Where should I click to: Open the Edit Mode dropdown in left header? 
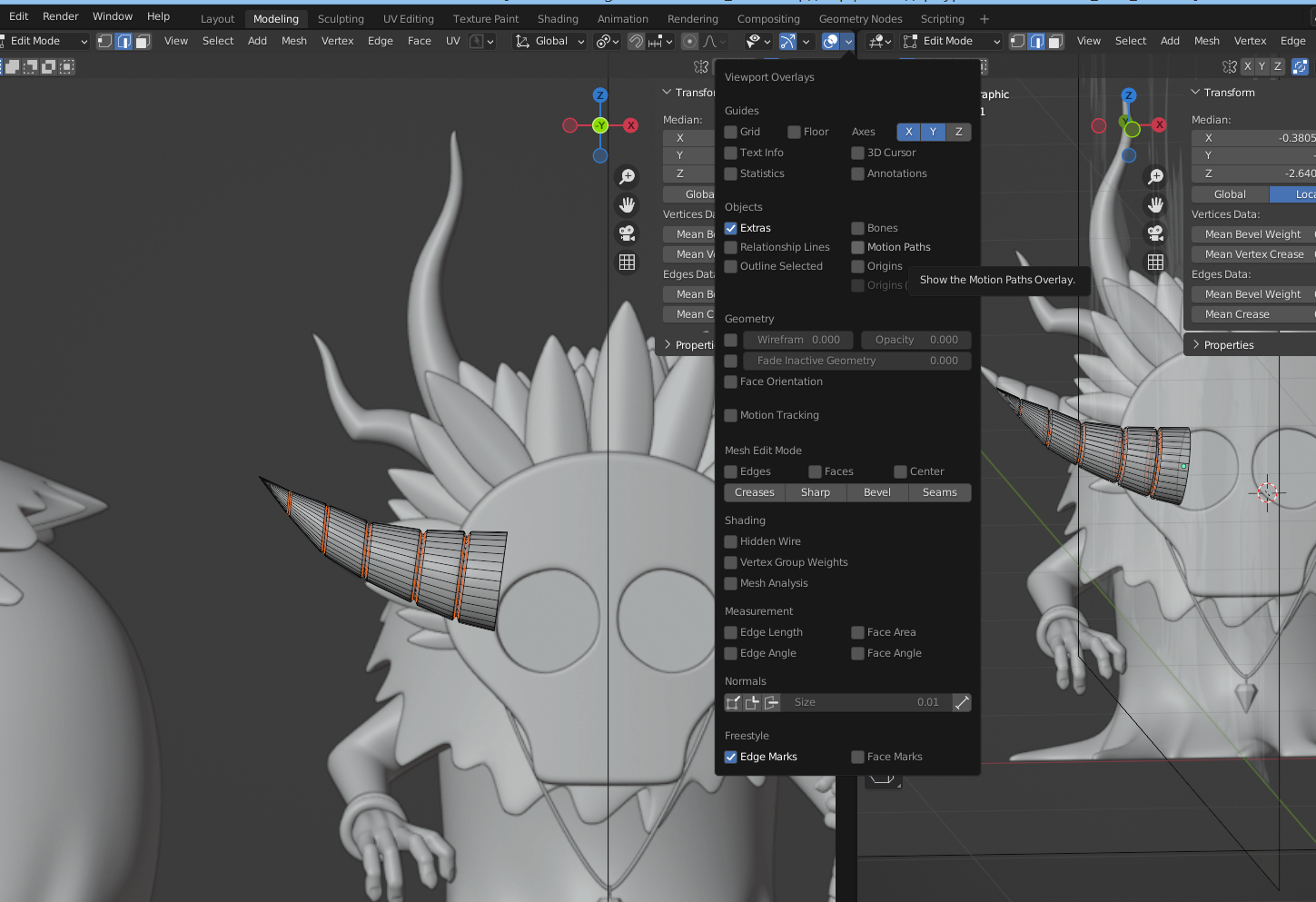point(45,41)
